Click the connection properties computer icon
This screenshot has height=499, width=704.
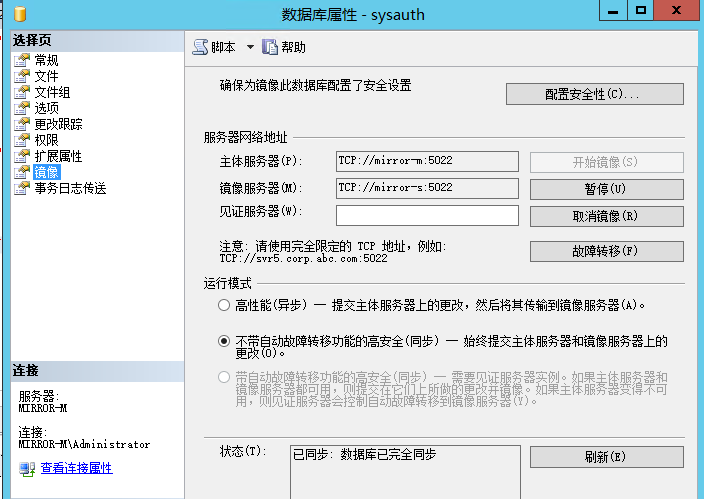[27, 469]
